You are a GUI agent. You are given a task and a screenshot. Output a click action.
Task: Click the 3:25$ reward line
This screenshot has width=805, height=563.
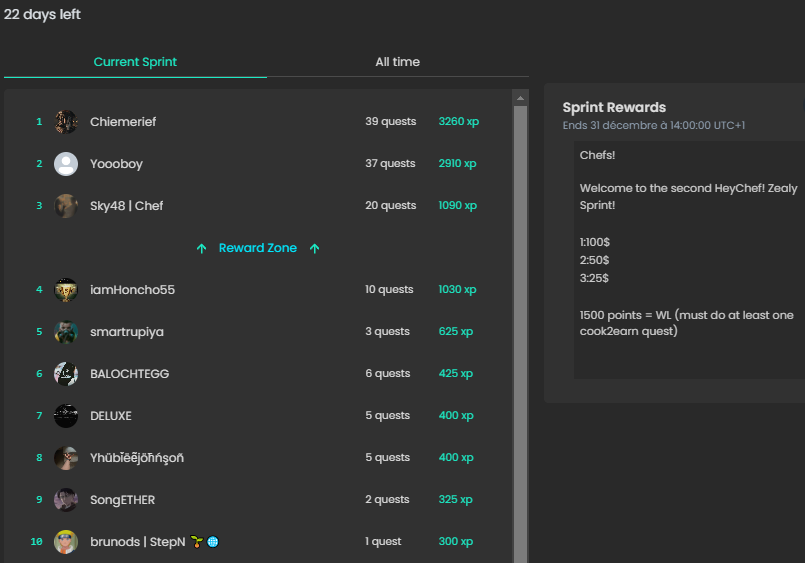[594, 278]
